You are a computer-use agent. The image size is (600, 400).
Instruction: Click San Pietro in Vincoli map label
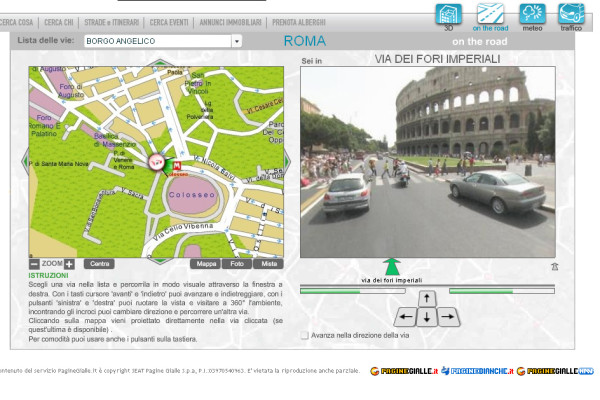197,83
